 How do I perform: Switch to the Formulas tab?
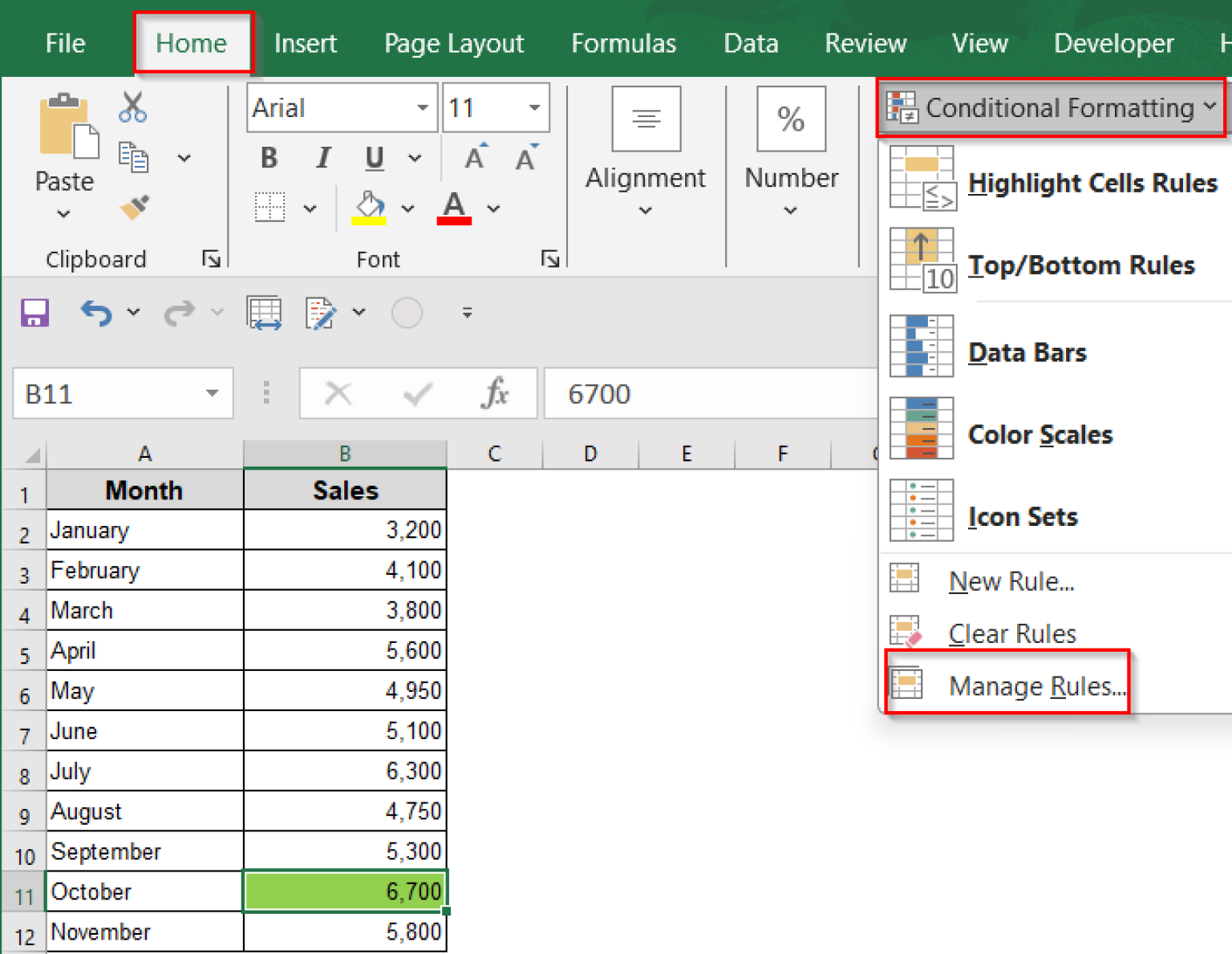click(x=623, y=44)
